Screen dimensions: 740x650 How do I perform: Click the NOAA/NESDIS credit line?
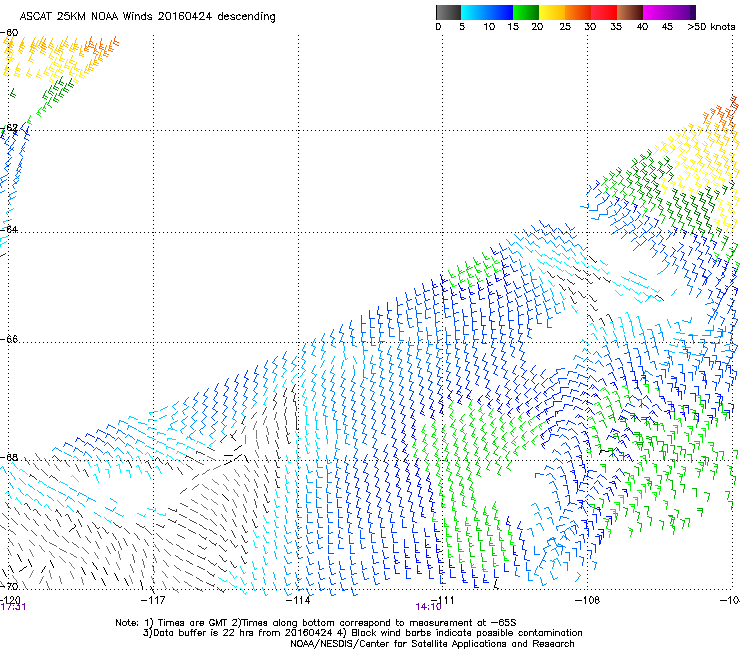click(432, 644)
